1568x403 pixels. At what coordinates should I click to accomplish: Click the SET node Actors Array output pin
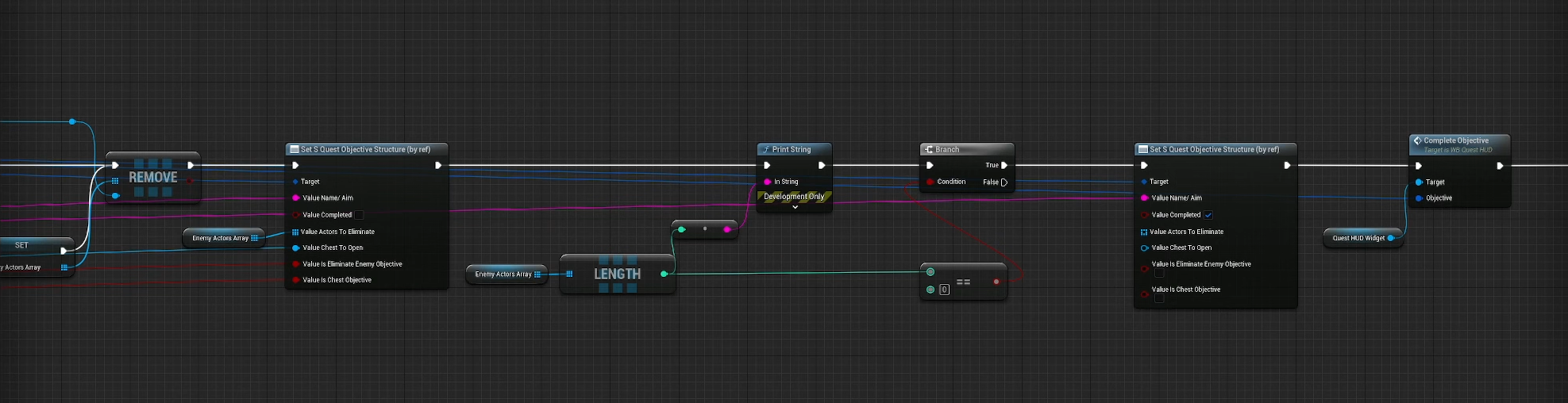[64, 267]
